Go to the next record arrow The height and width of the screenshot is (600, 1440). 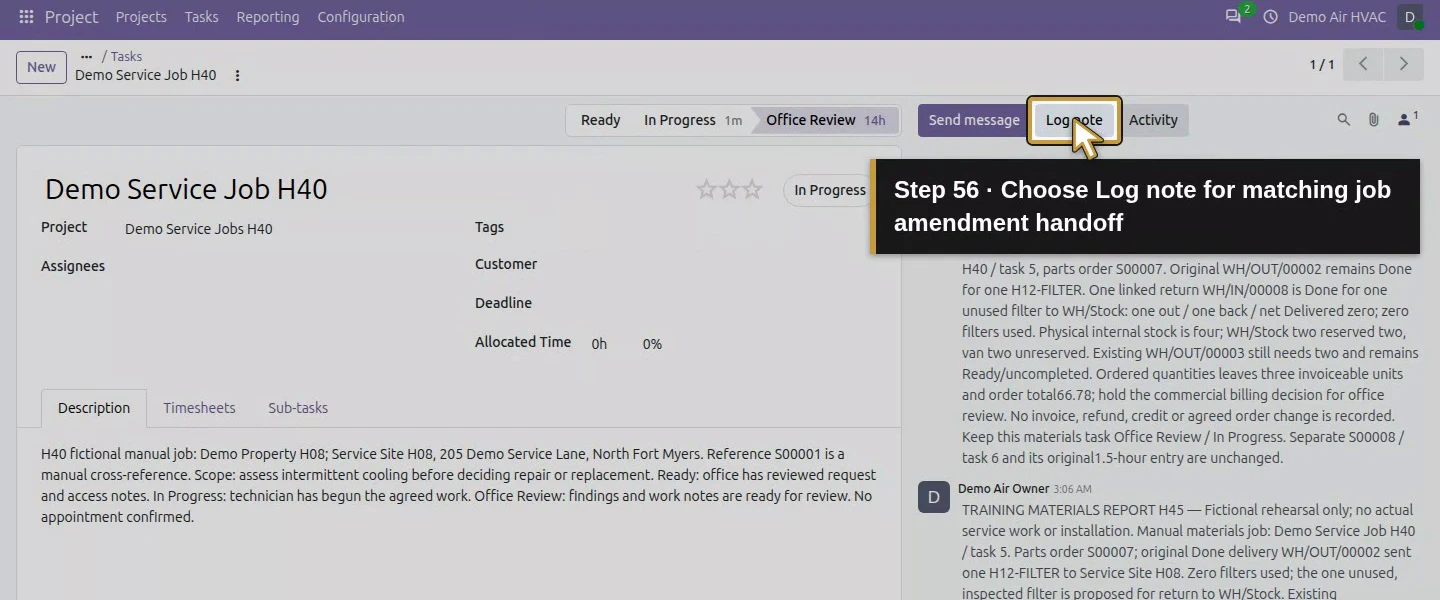coord(1403,64)
